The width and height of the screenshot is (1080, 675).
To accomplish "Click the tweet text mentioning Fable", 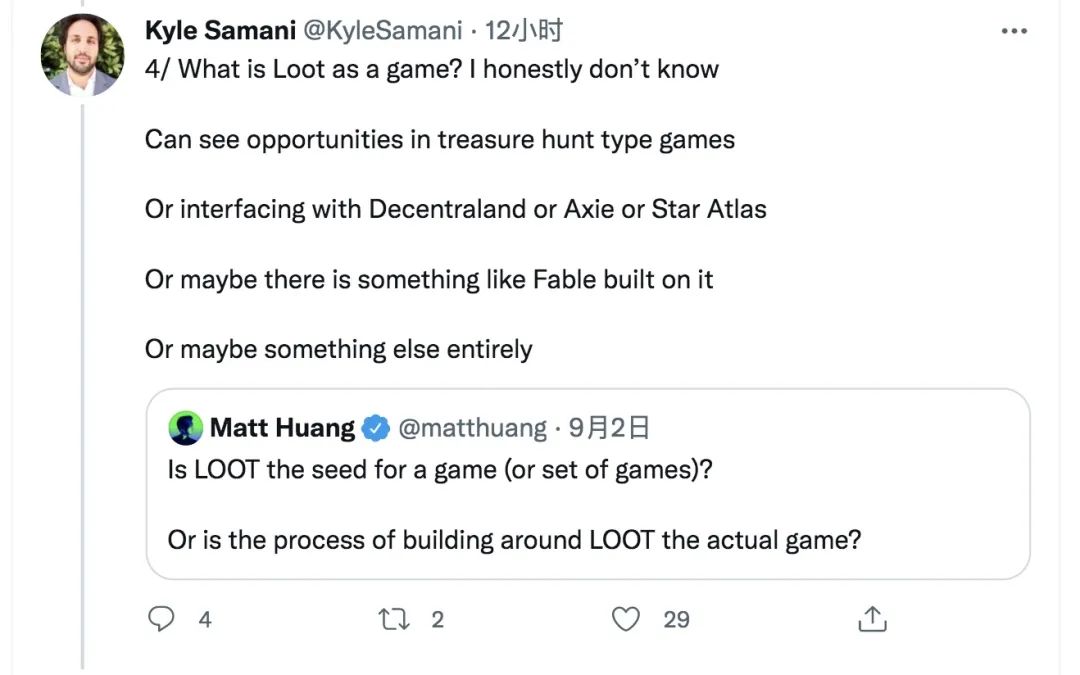I will 429,279.
